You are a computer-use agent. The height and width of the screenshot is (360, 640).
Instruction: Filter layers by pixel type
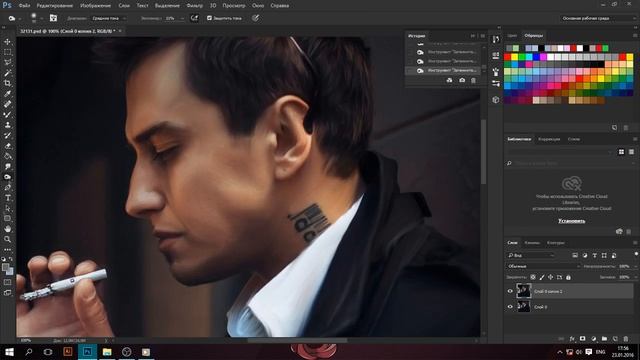(575, 256)
